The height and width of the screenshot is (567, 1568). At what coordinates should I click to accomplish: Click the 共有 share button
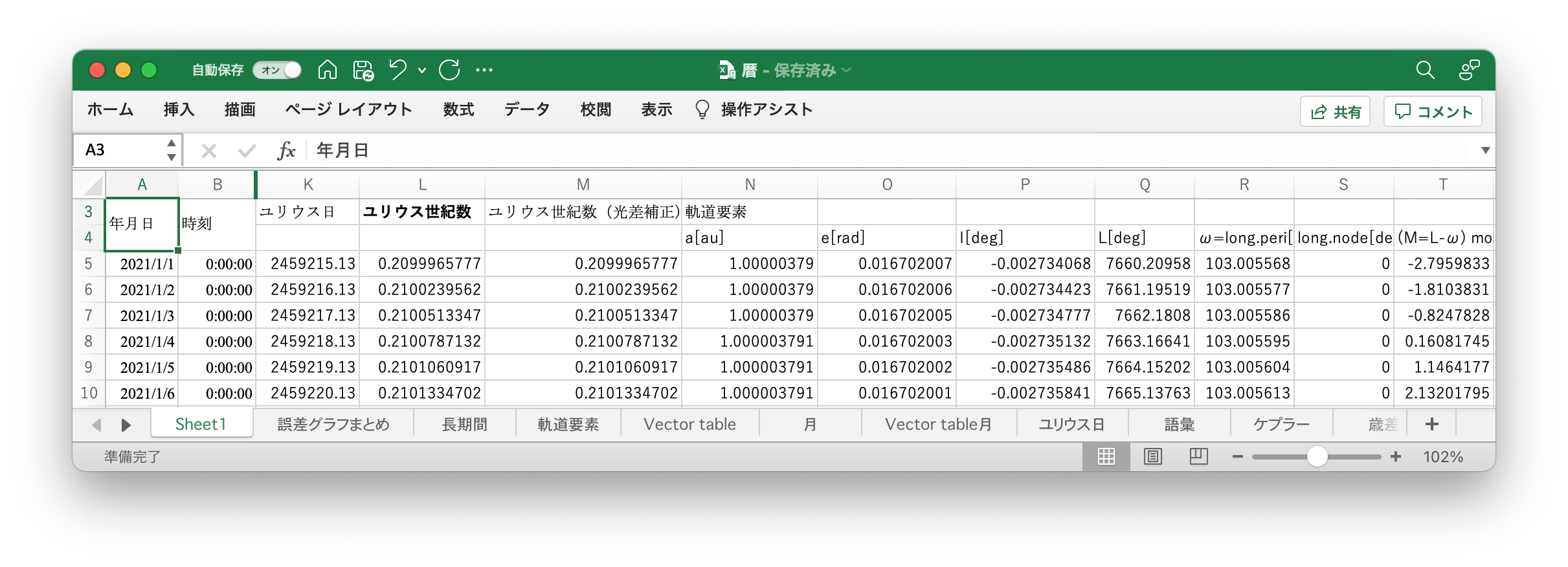(x=1336, y=112)
